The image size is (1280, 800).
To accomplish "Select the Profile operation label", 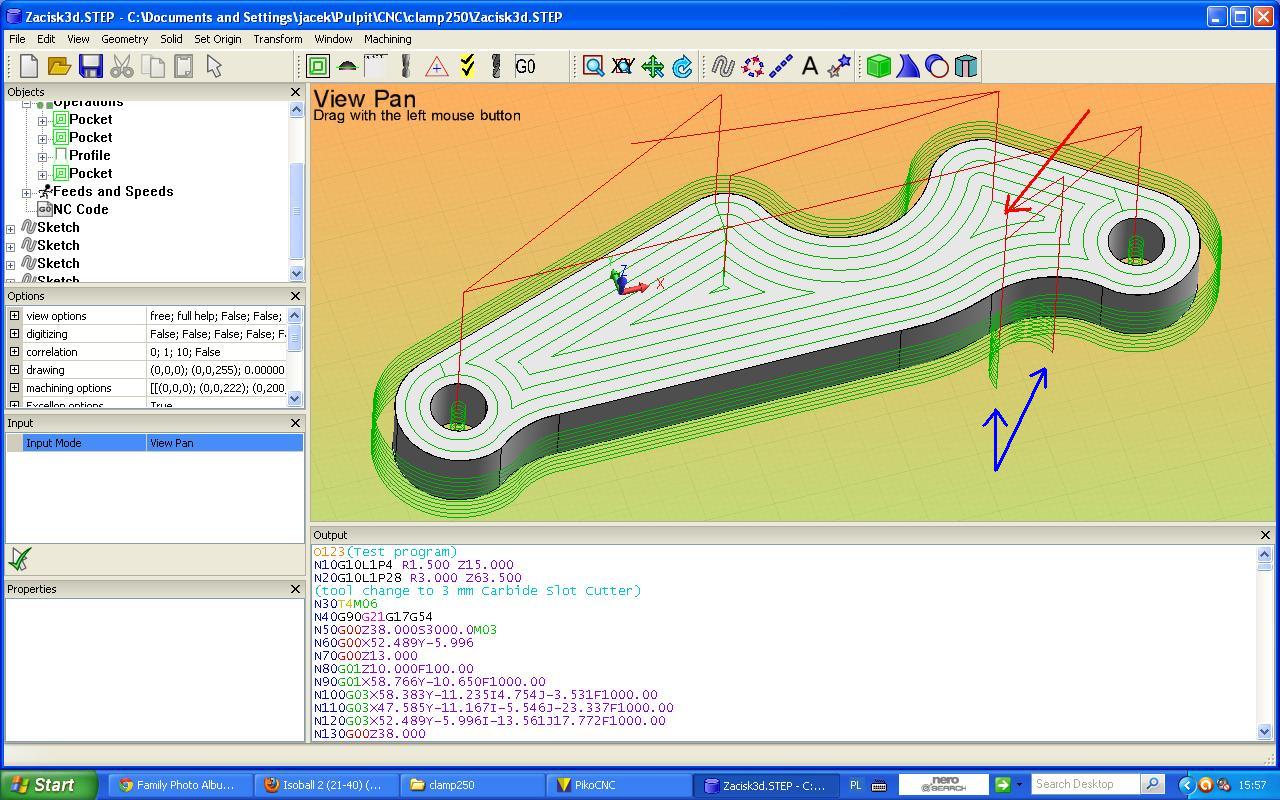I will point(89,155).
